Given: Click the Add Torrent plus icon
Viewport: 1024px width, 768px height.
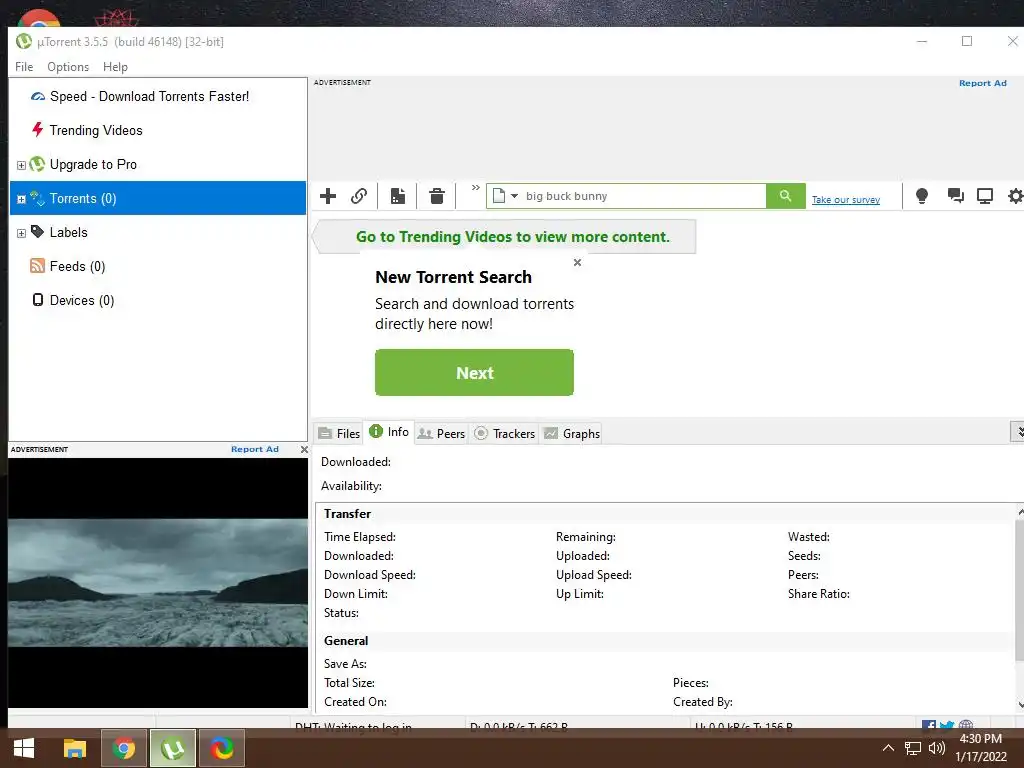Looking at the screenshot, I should (x=328, y=196).
